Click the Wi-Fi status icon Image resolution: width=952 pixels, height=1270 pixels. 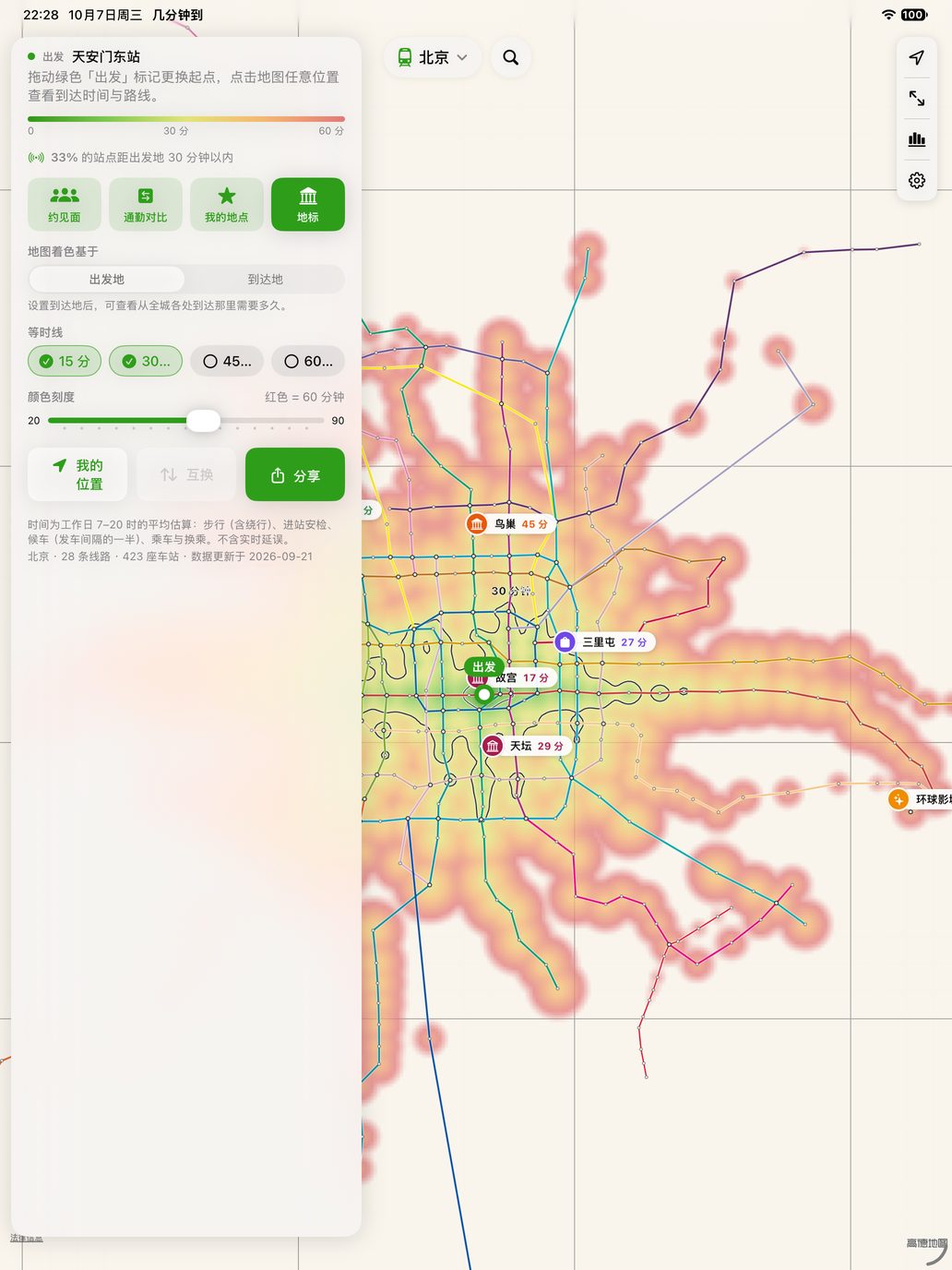point(888,15)
